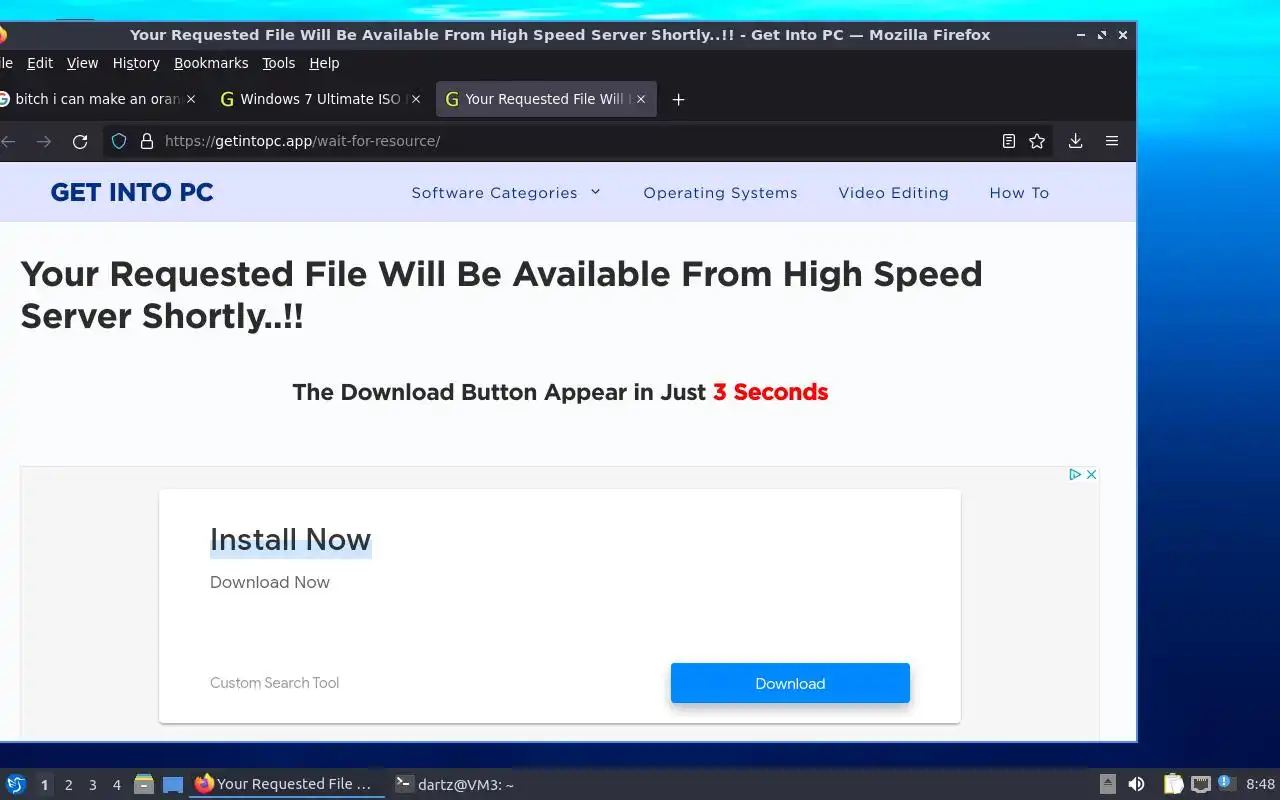Click the removable media tray icon left of the volume icon
The image size is (1280, 800).
click(1108, 784)
